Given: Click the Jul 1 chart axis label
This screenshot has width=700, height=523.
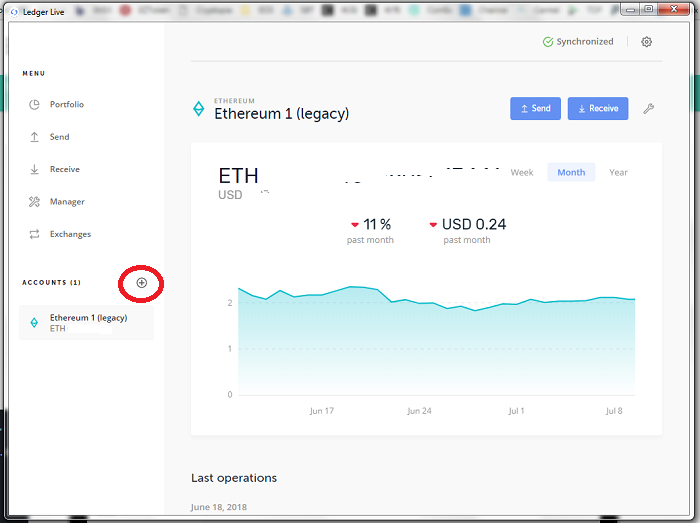Looking at the screenshot, I should [x=516, y=411].
